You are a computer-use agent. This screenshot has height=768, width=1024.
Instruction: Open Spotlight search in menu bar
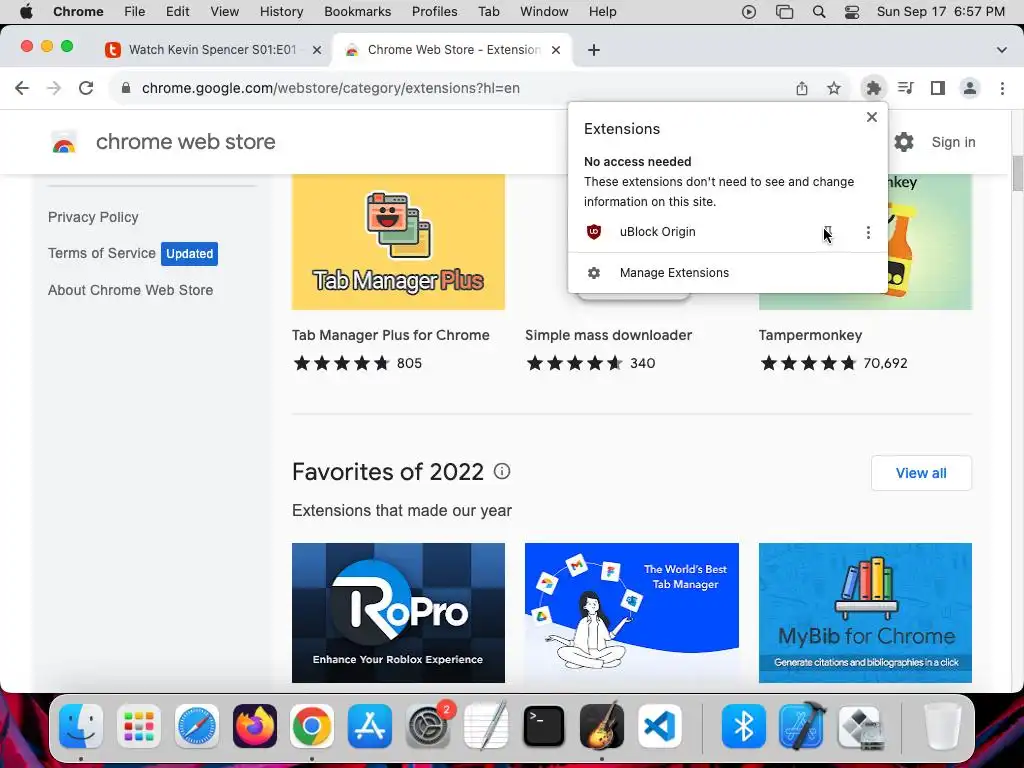(819, 12)
